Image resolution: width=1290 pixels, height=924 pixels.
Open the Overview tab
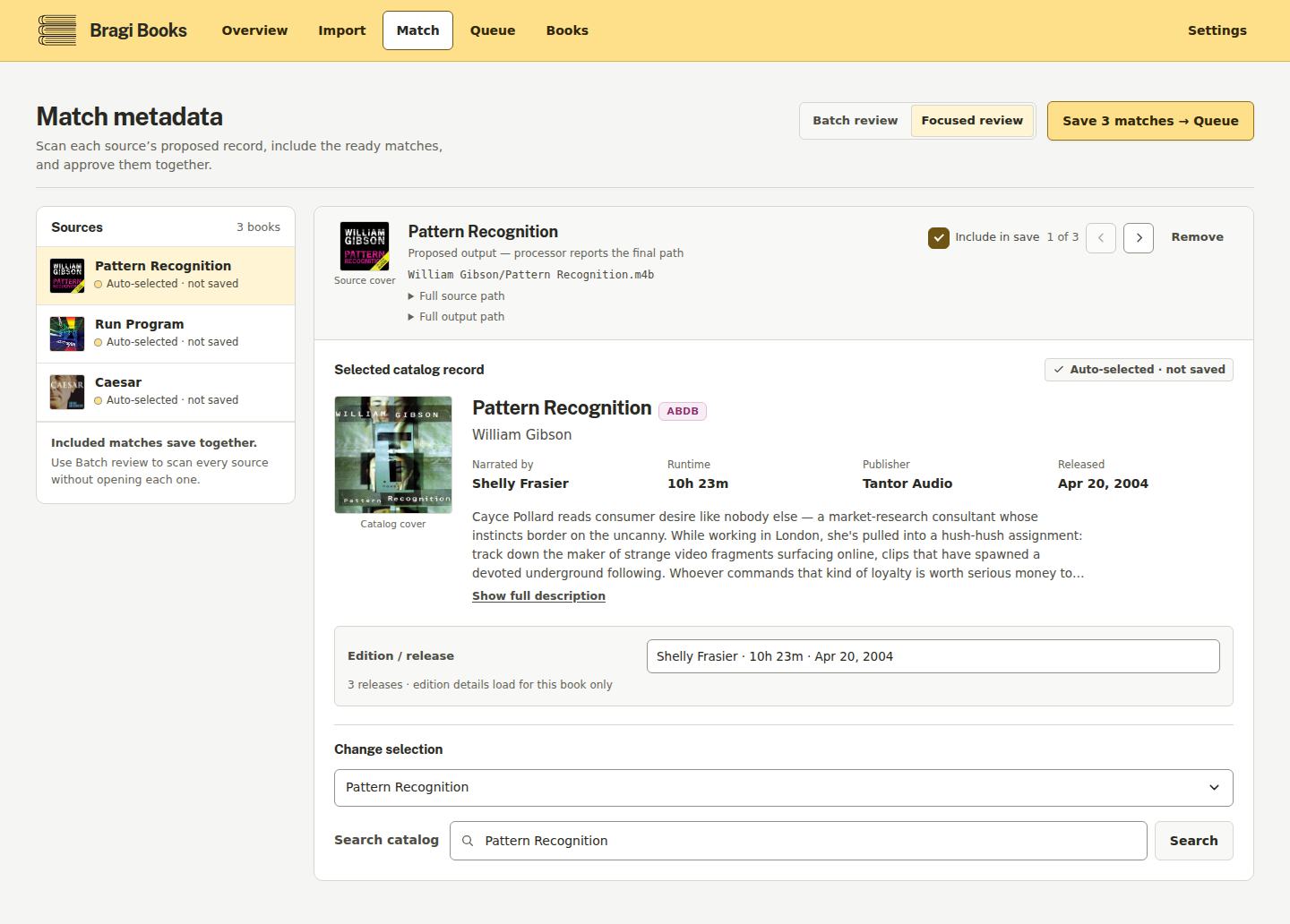[254, 30]
